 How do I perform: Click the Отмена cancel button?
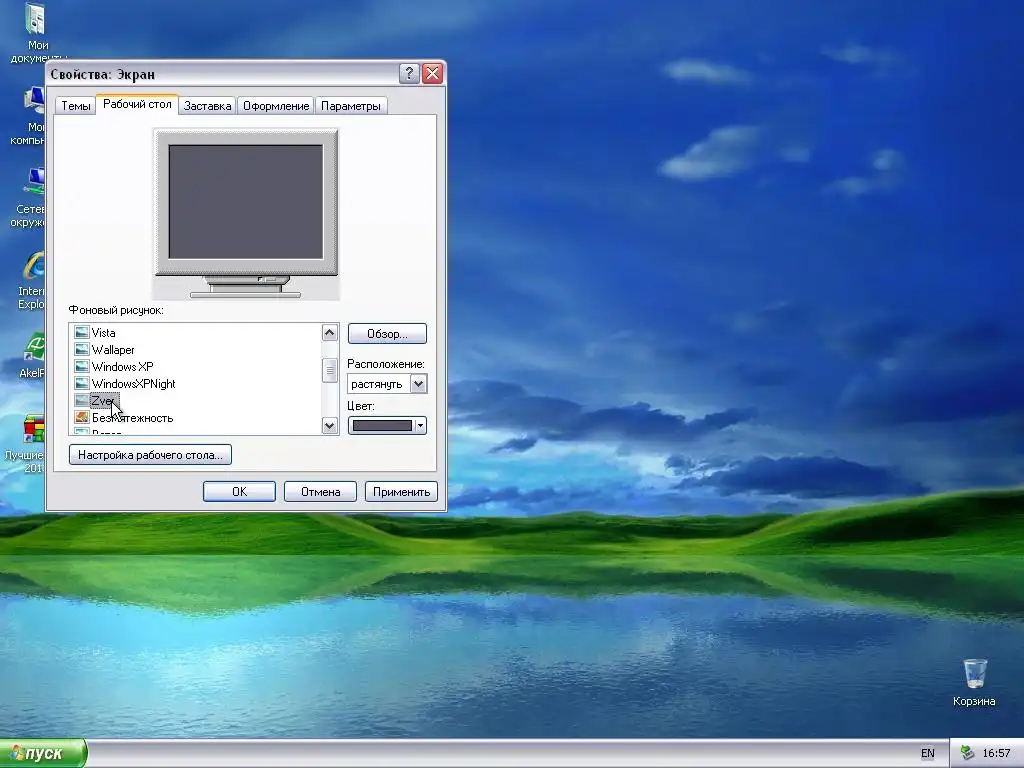tap(320, 492)
